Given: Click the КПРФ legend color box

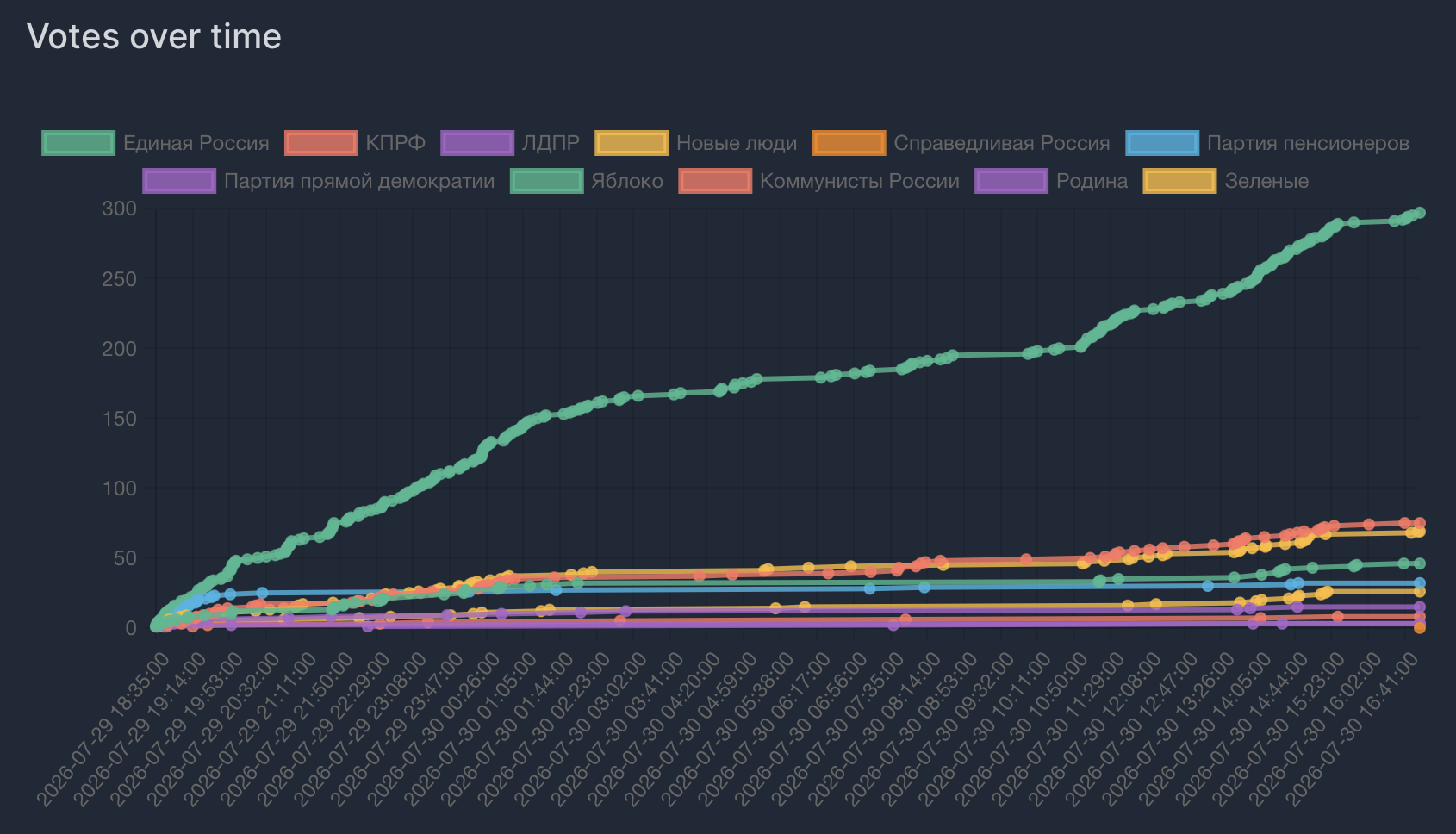Looking at the screenshot, I should [x=320, y=143].
